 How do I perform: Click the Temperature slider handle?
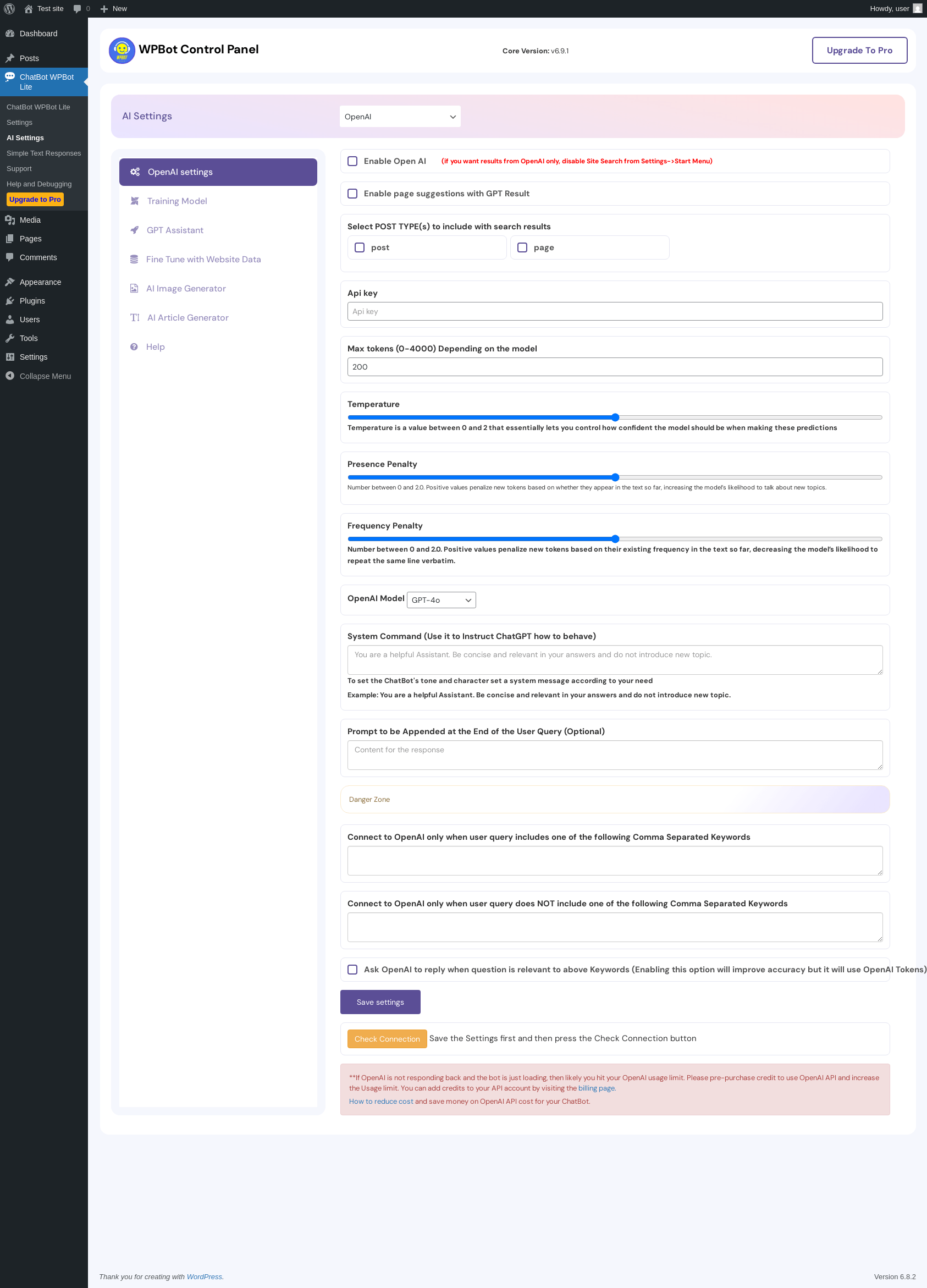[x=615, y=417]
